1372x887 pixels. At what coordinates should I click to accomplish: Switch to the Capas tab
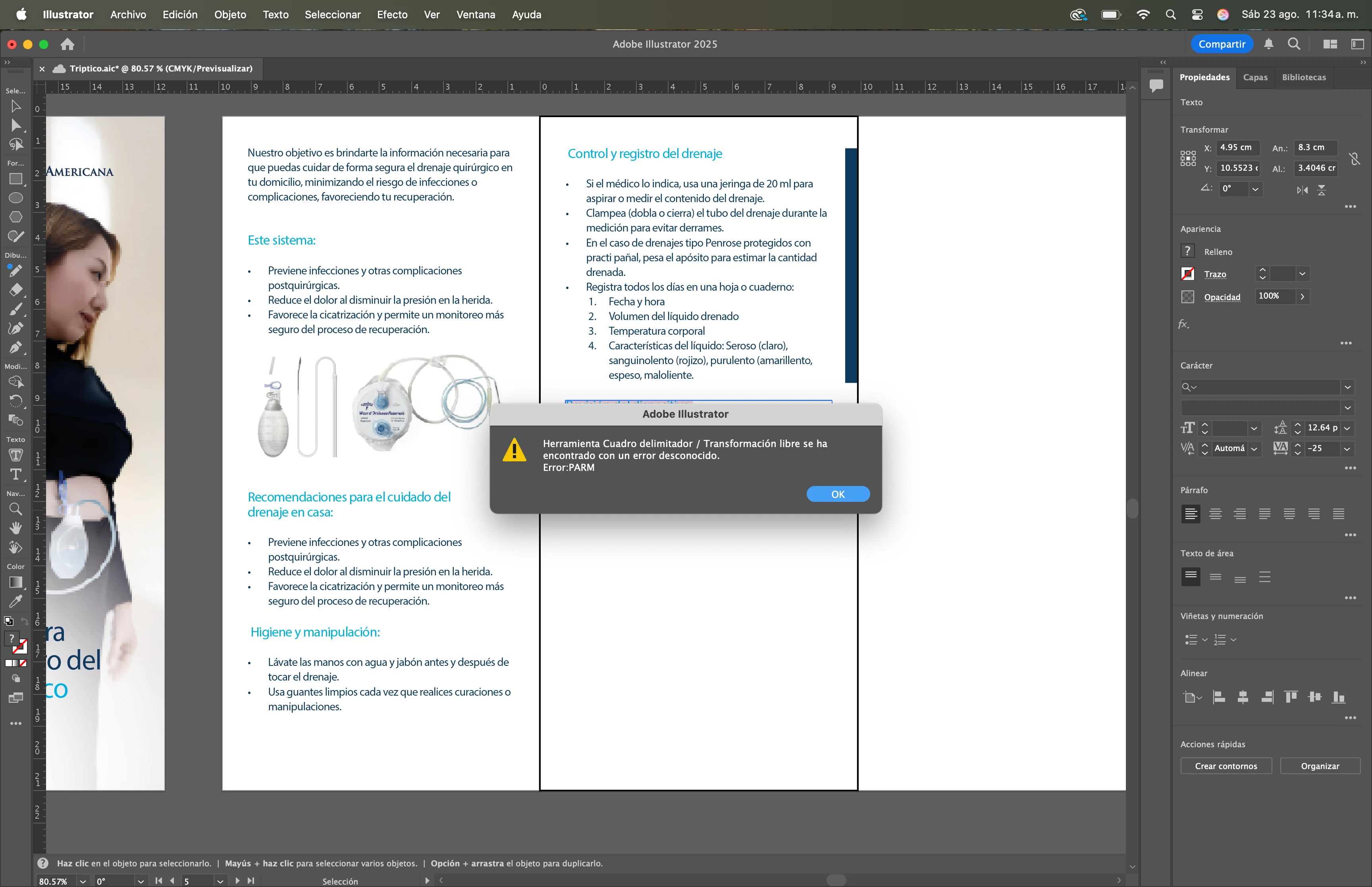click(x=1255, y=77)
